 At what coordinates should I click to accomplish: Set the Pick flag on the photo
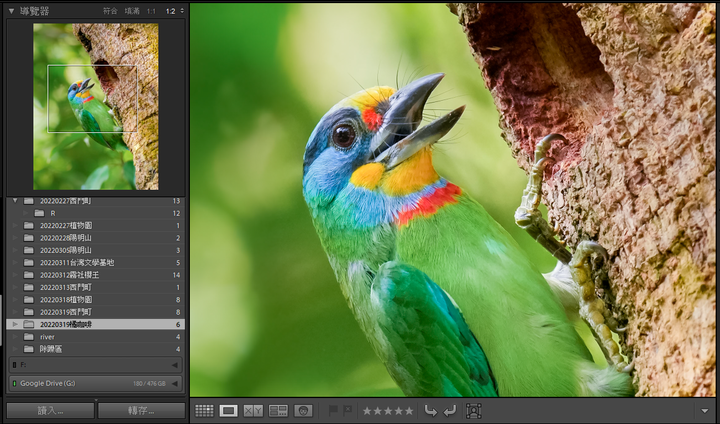pos(333,410)
